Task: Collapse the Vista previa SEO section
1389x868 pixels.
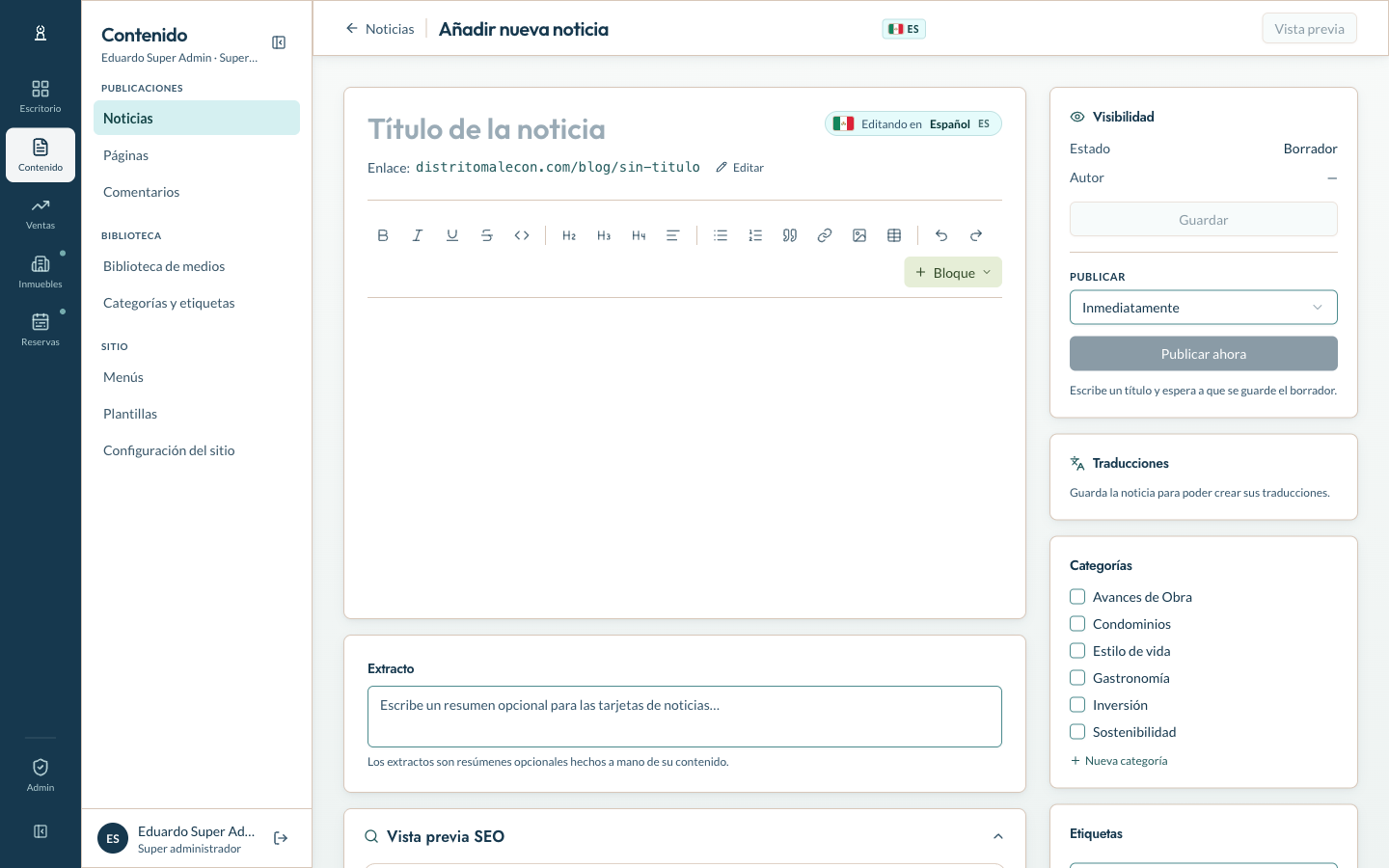Action: [x=998, y=836]
